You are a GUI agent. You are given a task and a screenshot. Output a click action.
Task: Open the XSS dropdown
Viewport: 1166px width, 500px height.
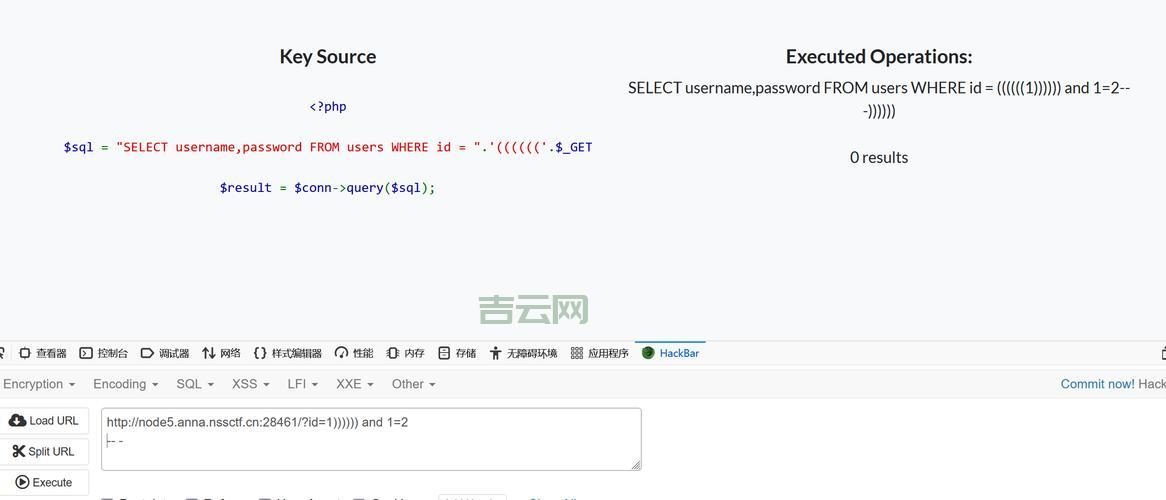pyautogui.click(x=250, y=384)
